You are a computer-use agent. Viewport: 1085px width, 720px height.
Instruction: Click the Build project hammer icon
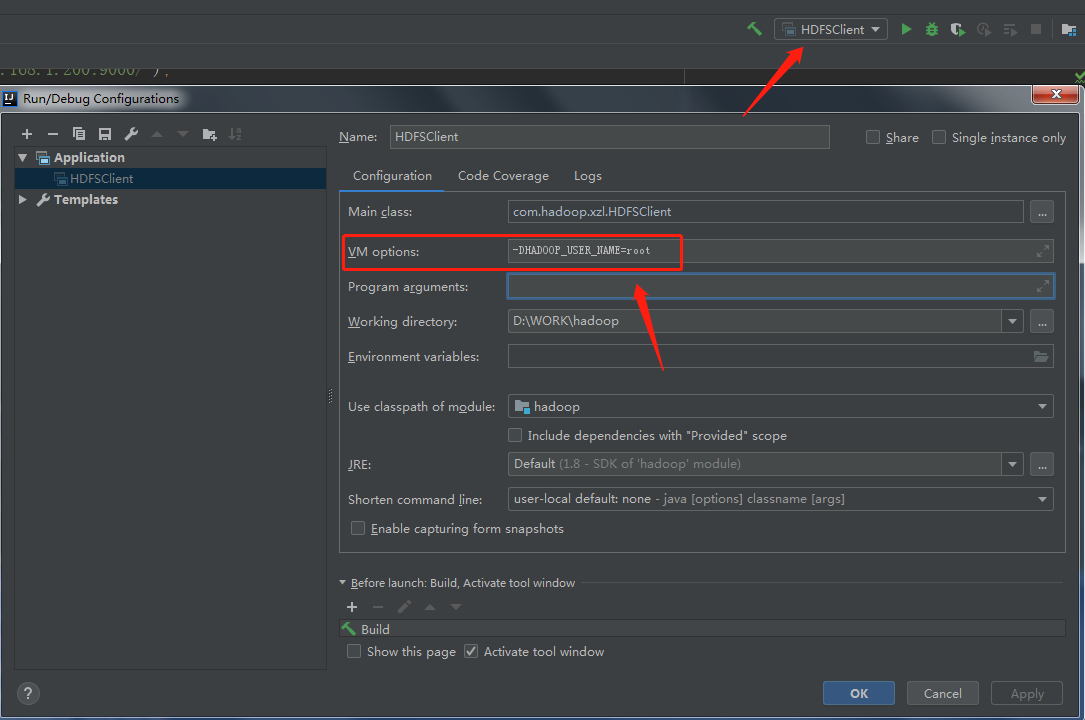coord(754,29)
